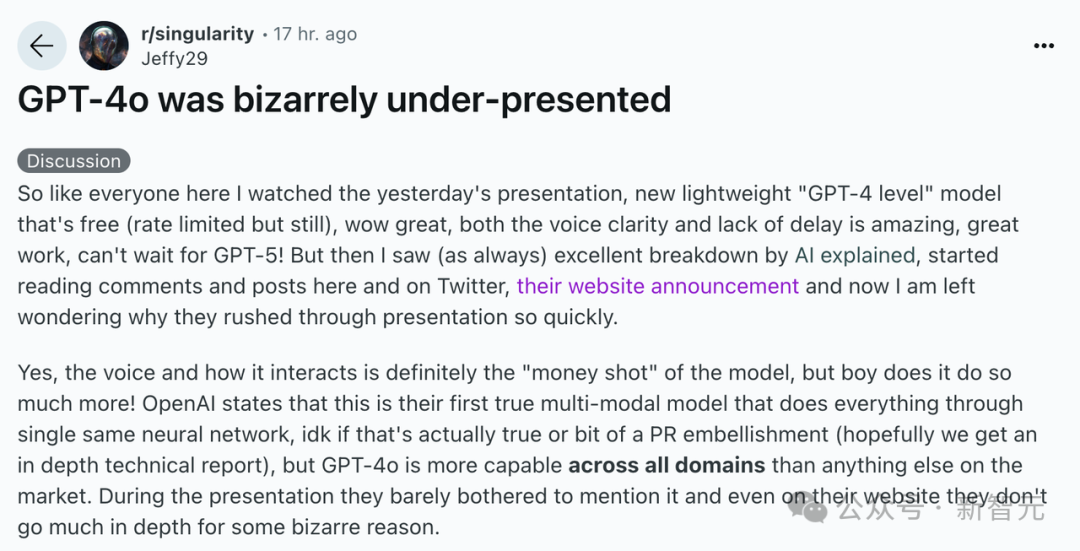Open the three-dot post options menu
1080x551 pixels.
[x=1043, y=45]
